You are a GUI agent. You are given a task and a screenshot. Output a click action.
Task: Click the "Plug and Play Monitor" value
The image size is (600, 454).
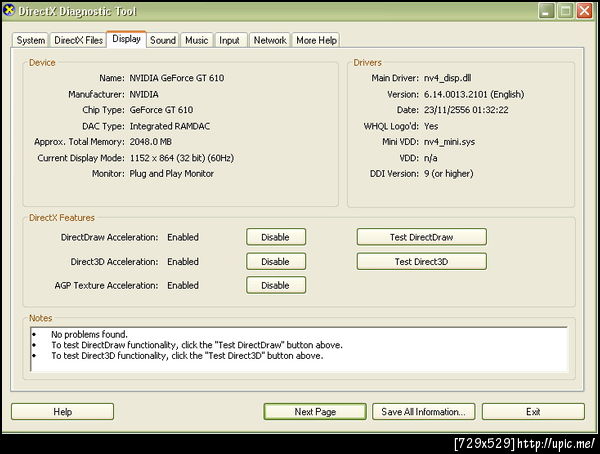171,173
